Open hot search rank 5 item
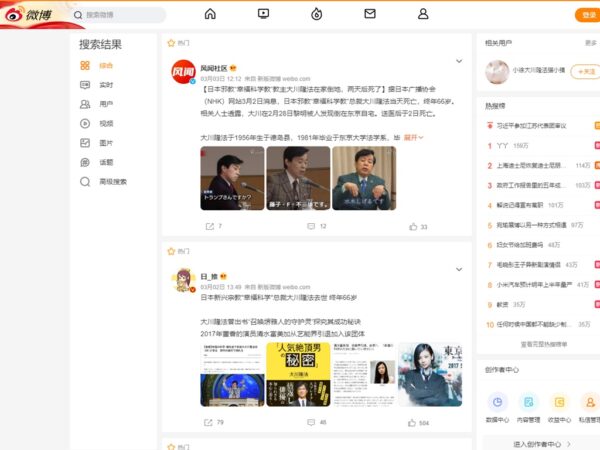Screen dimensions: 600x450 coord(531,225)
